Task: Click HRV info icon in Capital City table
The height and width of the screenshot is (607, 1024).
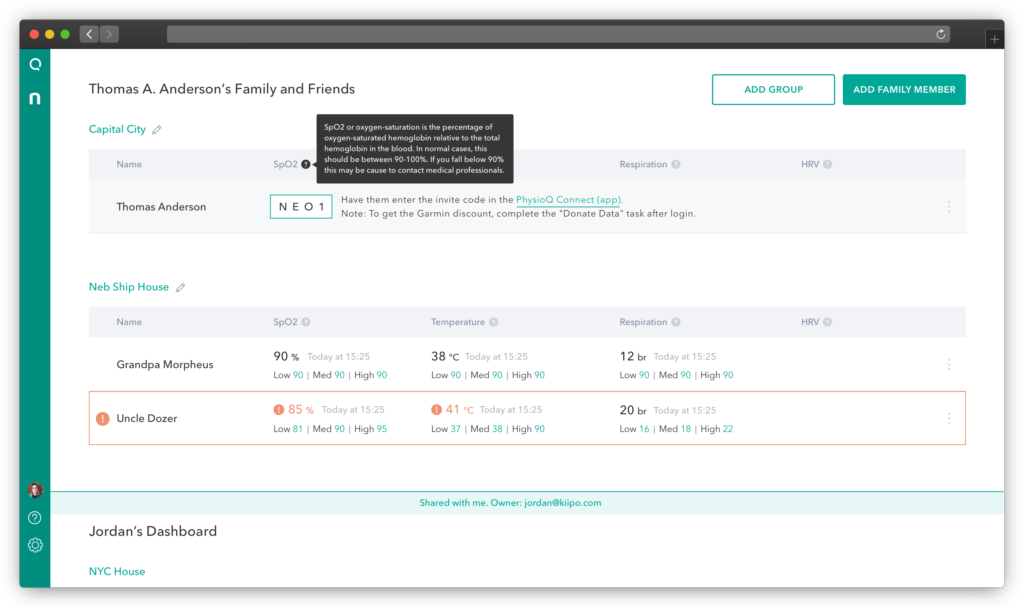Action: 827,165
